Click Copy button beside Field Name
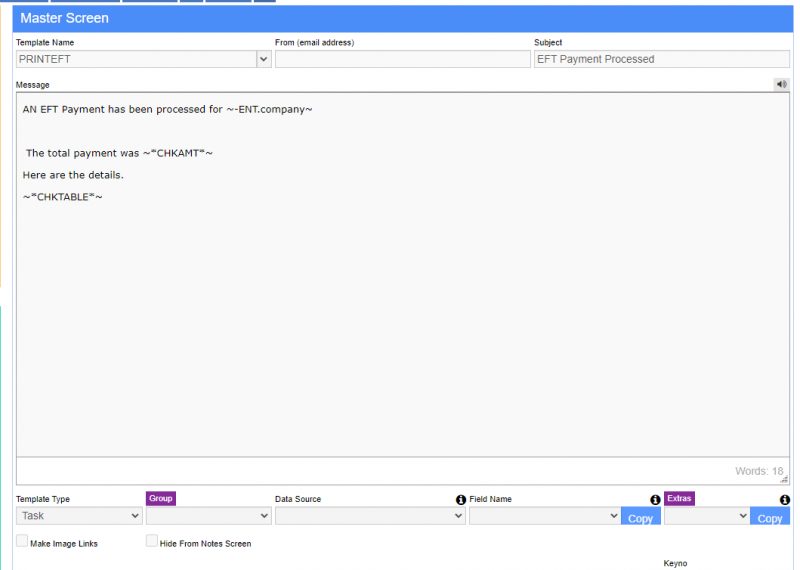 click(640, 518)
